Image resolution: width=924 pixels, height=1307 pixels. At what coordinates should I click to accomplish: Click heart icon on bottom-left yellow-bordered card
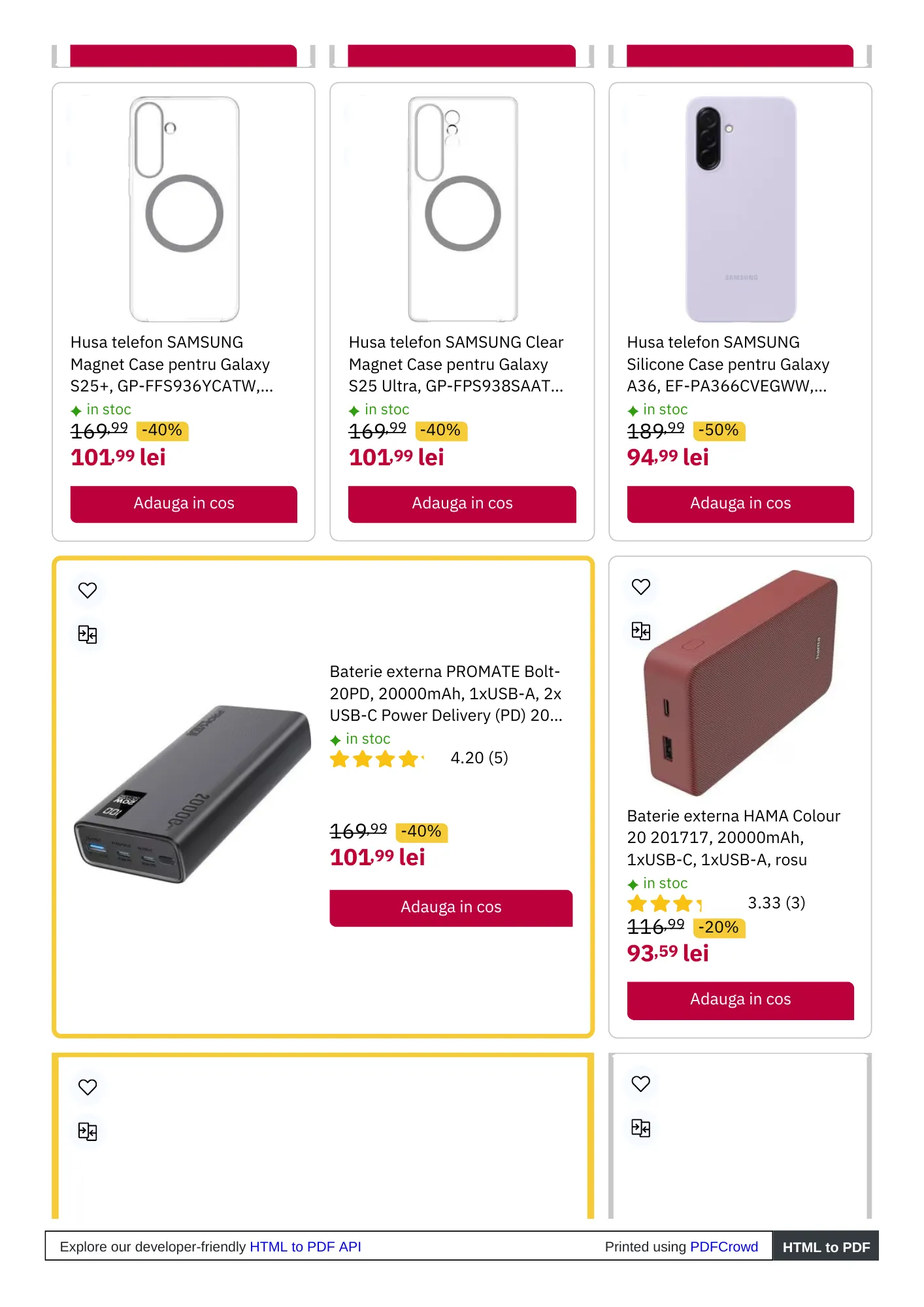click(x=88, y=1087)
